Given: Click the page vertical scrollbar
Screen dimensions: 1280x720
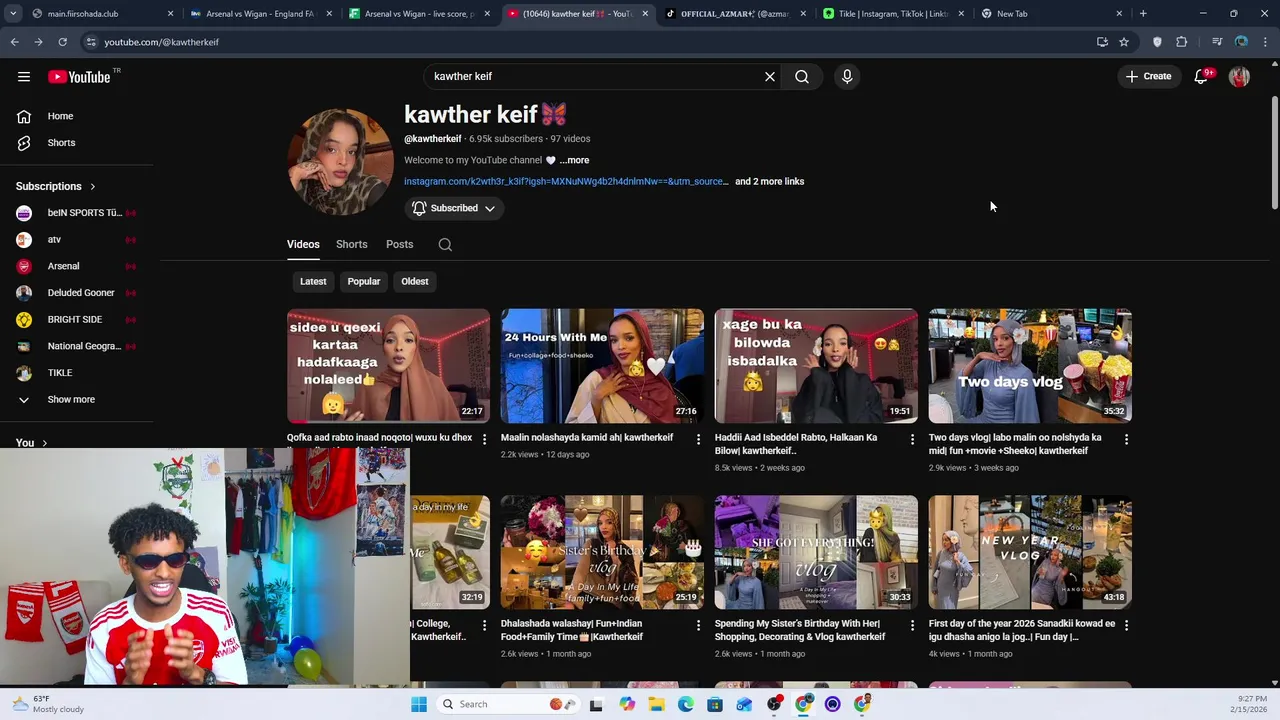Looking at the screenshot, I should point(1274,152).
